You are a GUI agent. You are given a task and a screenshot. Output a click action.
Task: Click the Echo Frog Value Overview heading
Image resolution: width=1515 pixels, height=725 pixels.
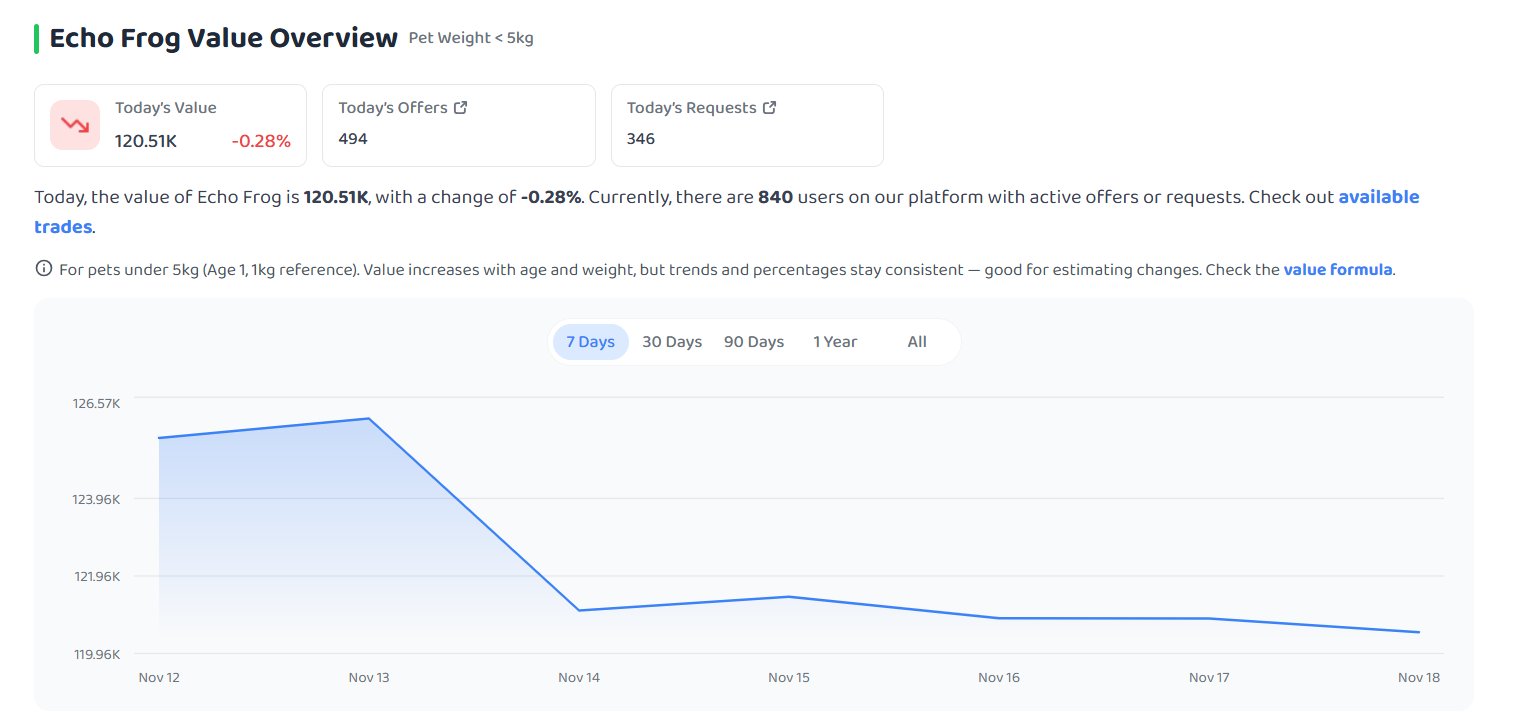224,38
